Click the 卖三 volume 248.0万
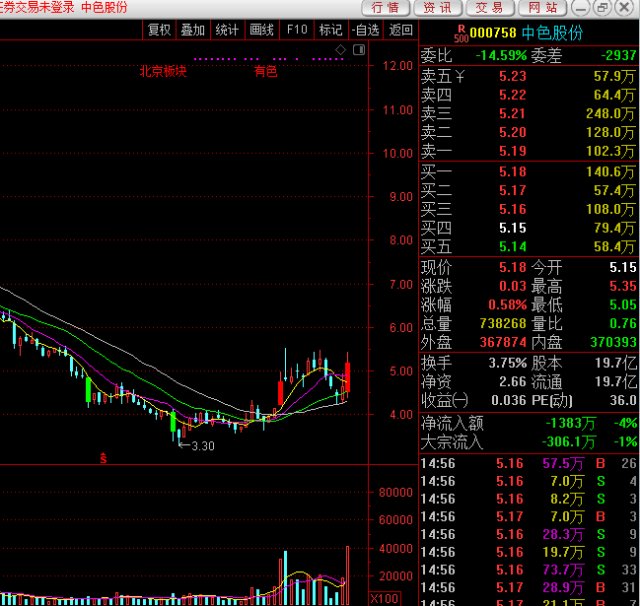 611,113
